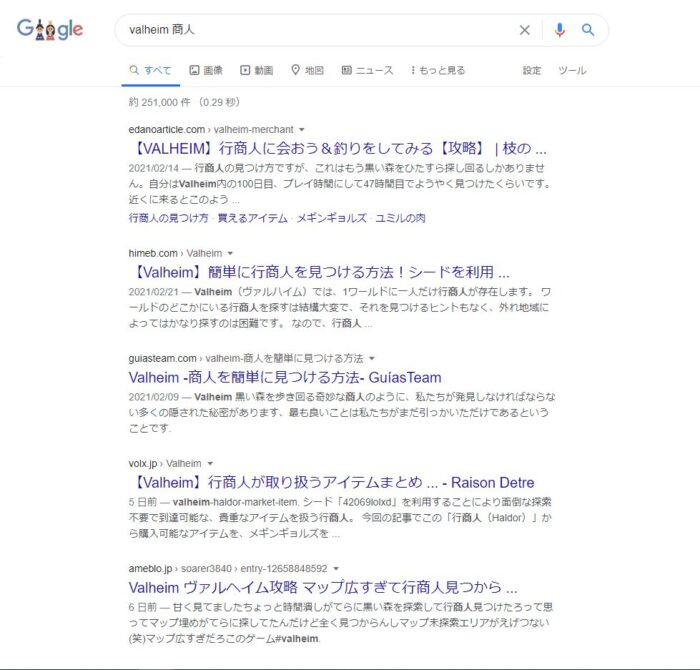Viewport: 700px width, 670px height.
Task: Open result 簡単に行商人を見つける方法！シードを利用
Action: tap(319, 272)
